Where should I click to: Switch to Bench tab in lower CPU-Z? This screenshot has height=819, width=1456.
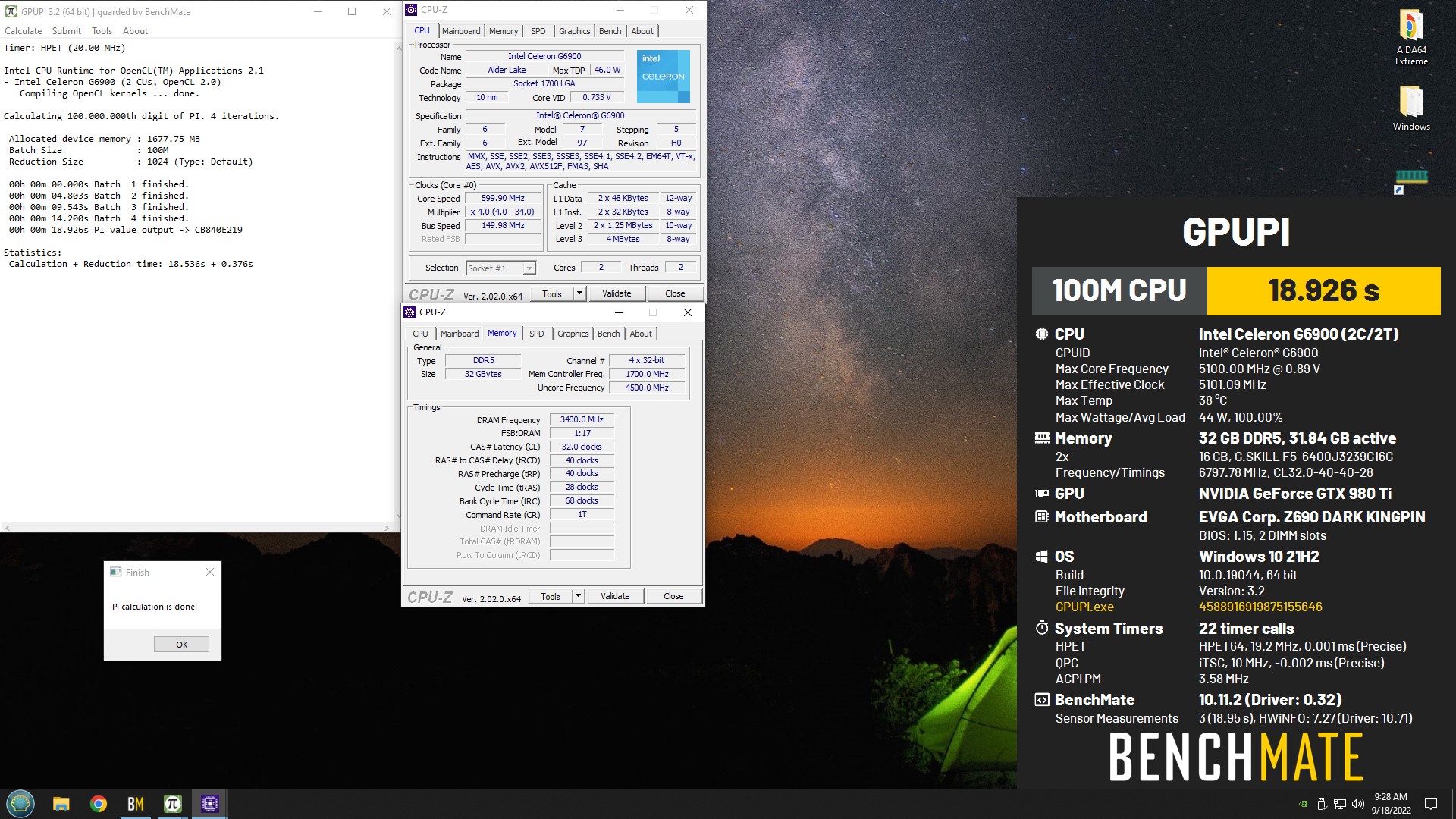tap(608, 334)
